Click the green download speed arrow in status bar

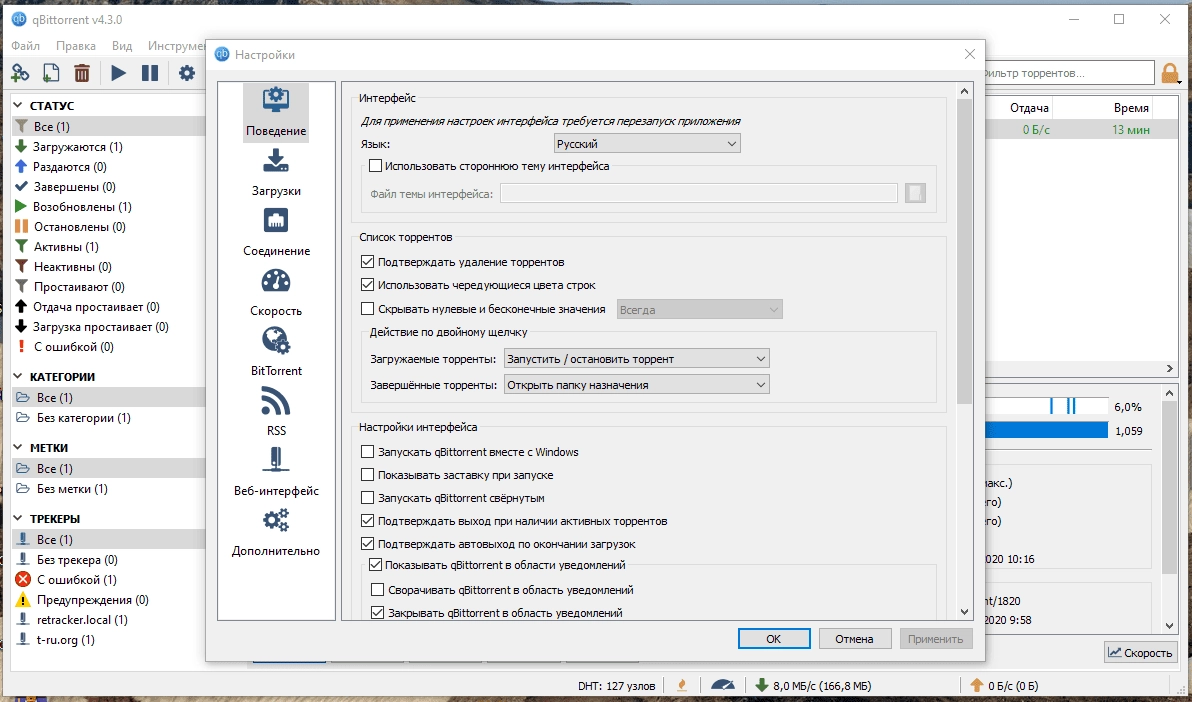[762, 685]
